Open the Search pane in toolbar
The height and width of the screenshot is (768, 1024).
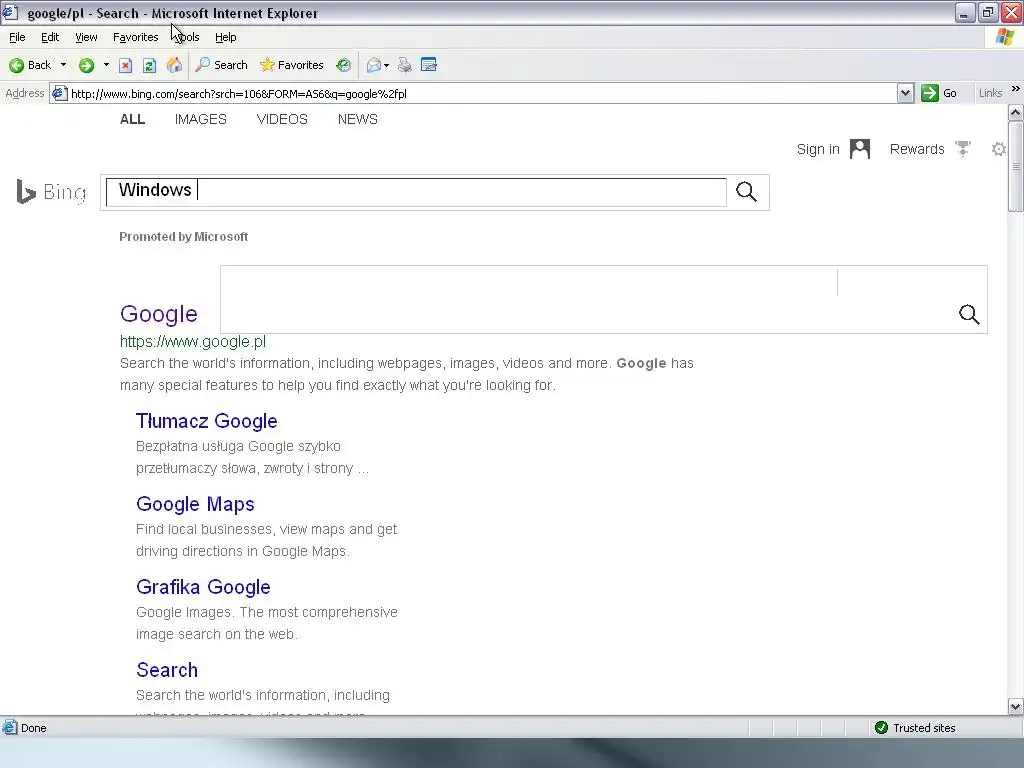point(221,65)
